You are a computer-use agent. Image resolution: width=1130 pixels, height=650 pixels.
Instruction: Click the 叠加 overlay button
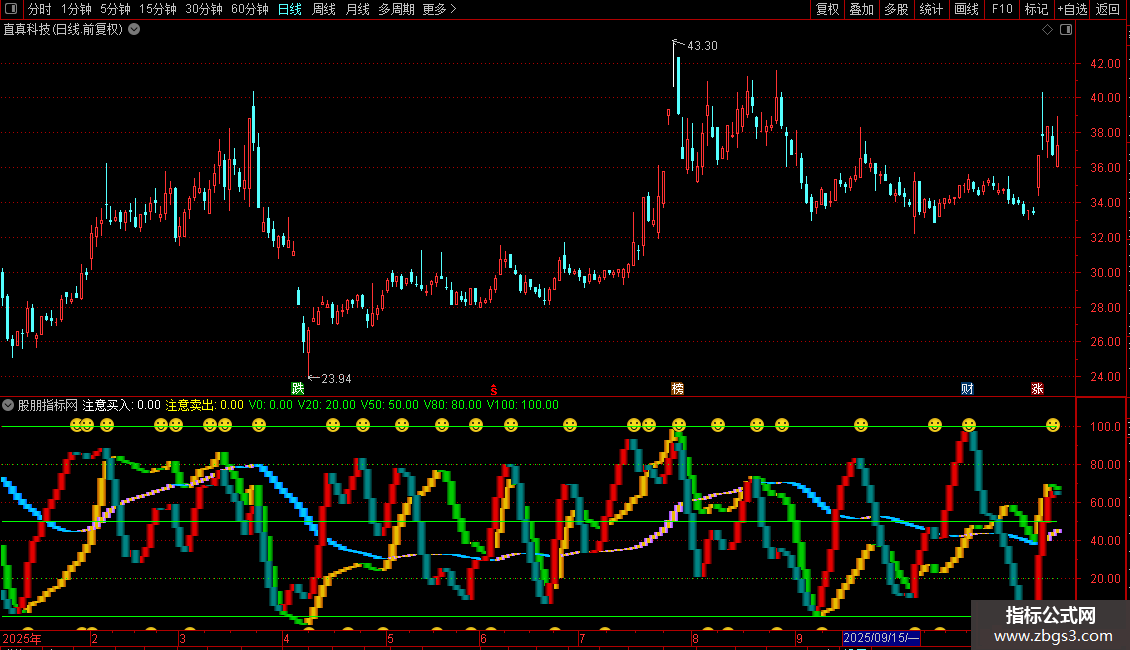(x=861, y=9)
